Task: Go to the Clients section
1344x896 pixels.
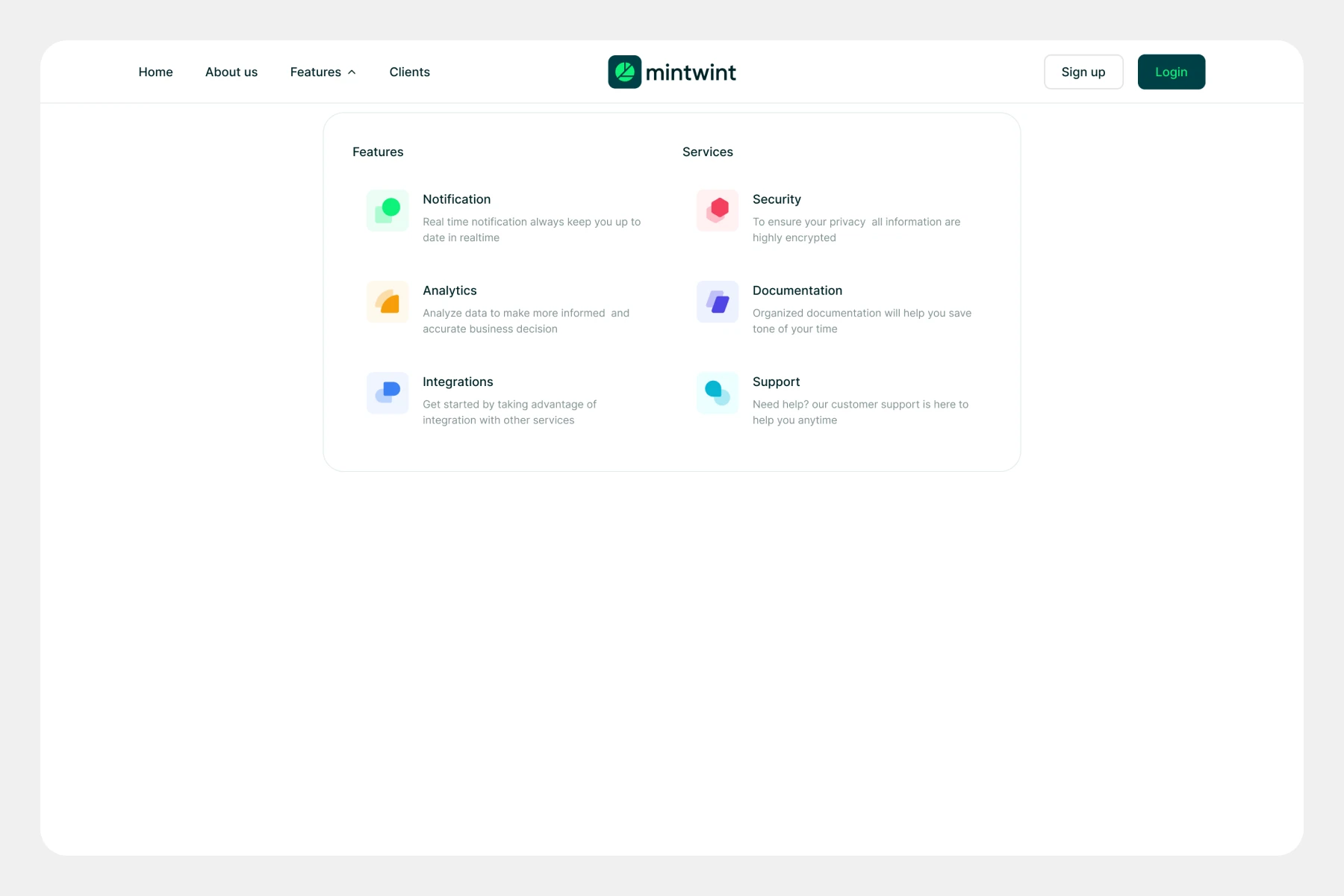Action: 409,72
